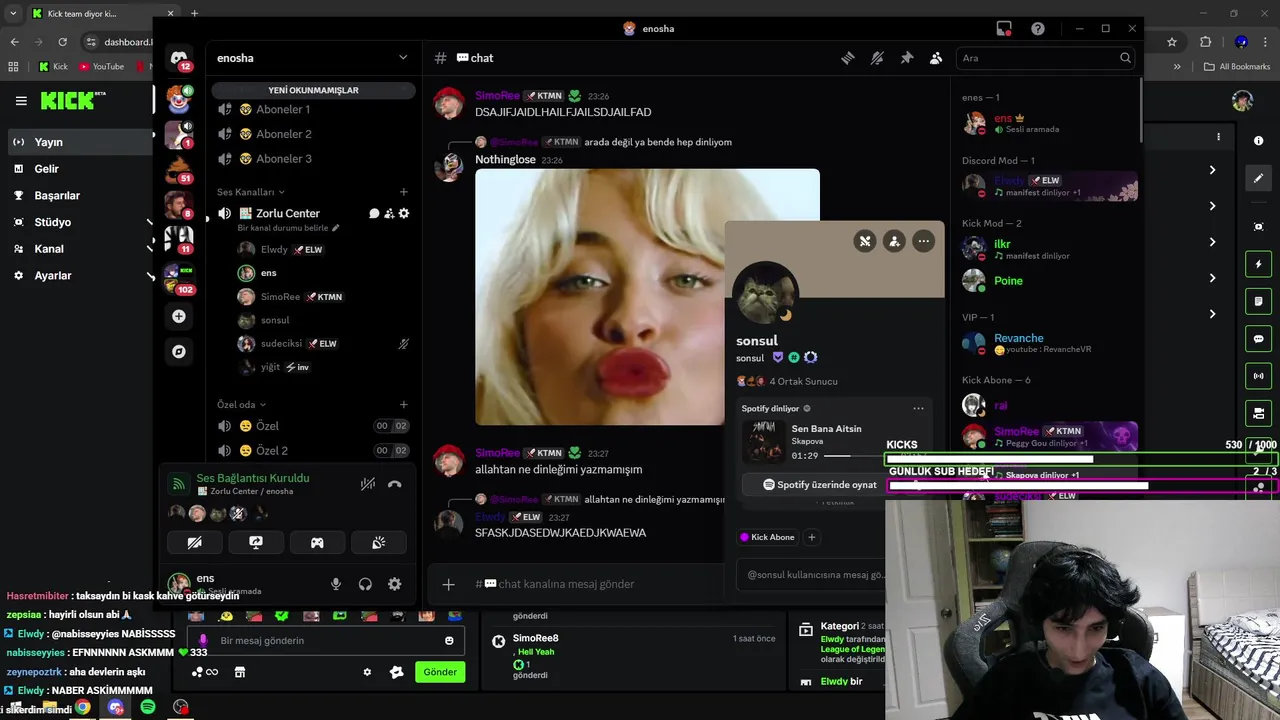Image resolution: width=1280 pixels, height=720 pixels.
Task: Open emoji picker in Kick chat input
Action: pyautogui.click(x=449, y=640)
